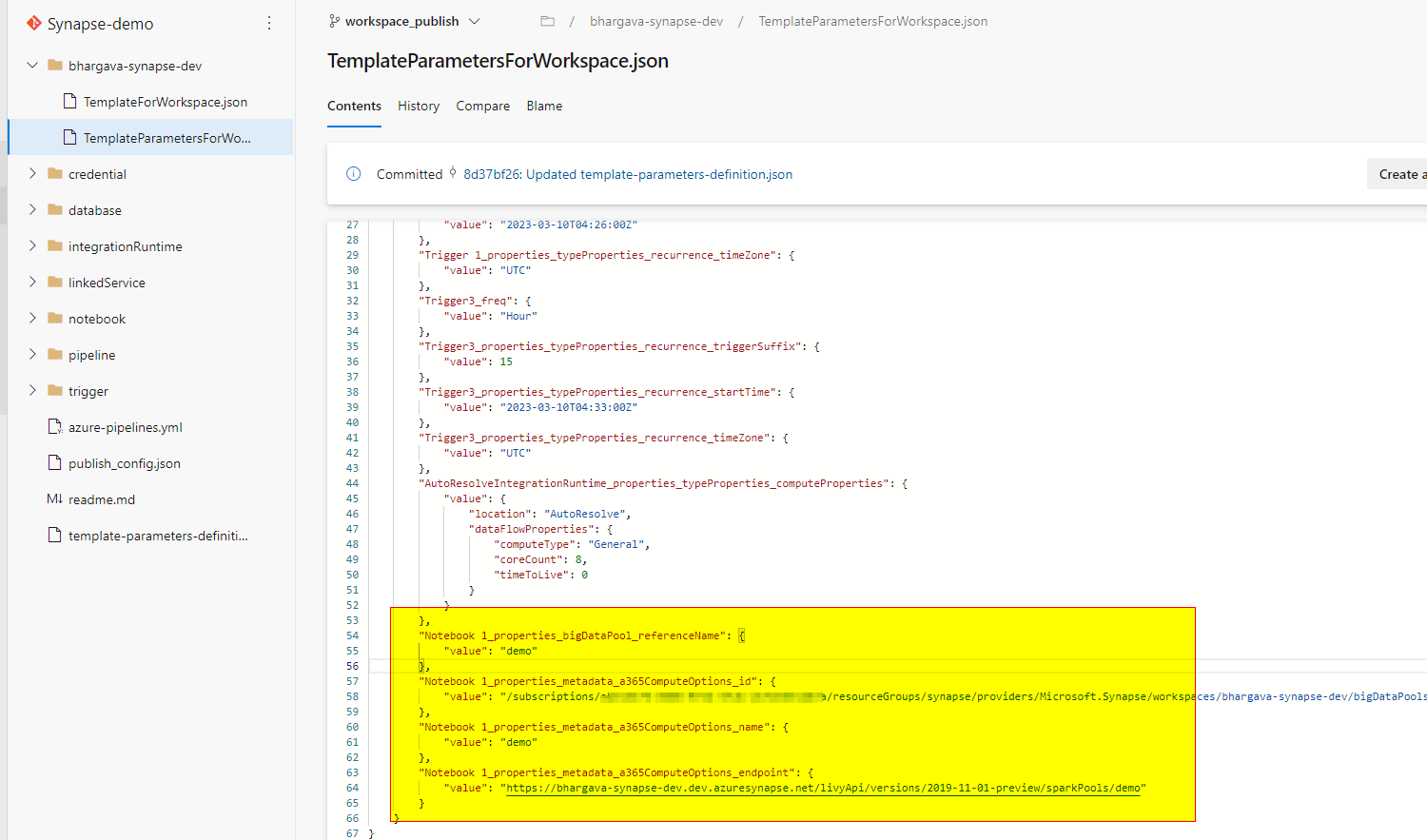Open the sparkPools URL on line 64
Screen dimensions: 1427x840
tap(825, 788)
